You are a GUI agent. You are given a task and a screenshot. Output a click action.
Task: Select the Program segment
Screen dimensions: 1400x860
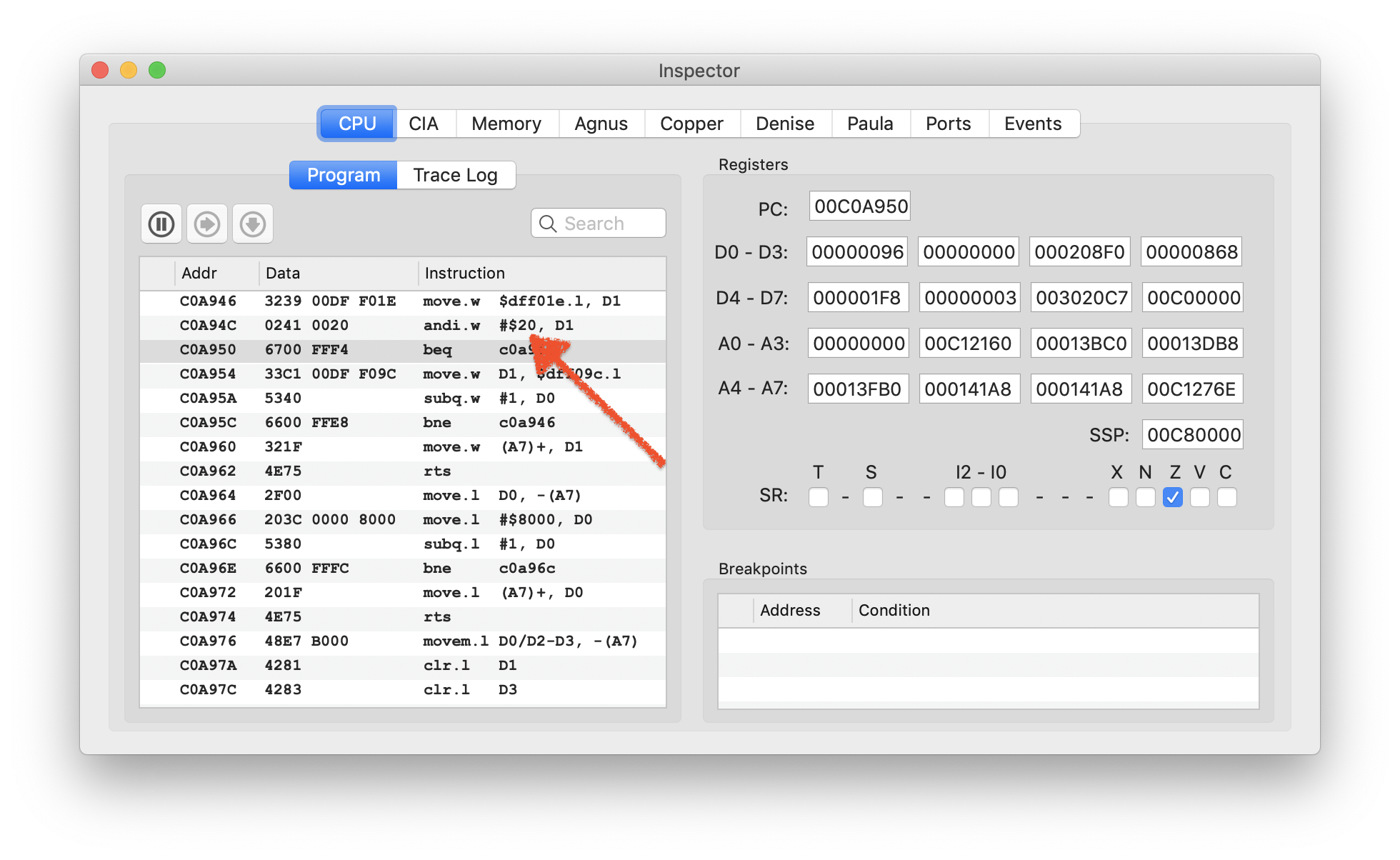pos(344,175)
